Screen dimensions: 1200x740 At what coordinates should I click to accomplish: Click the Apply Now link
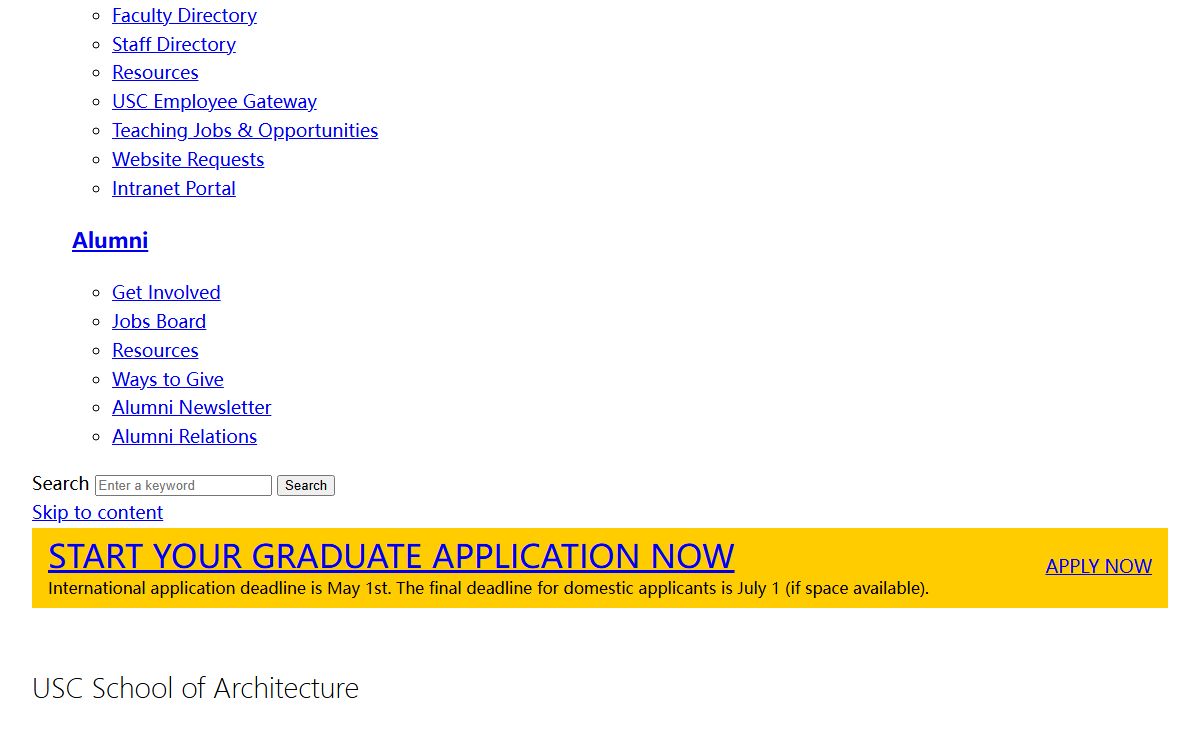coord(1099,566)
